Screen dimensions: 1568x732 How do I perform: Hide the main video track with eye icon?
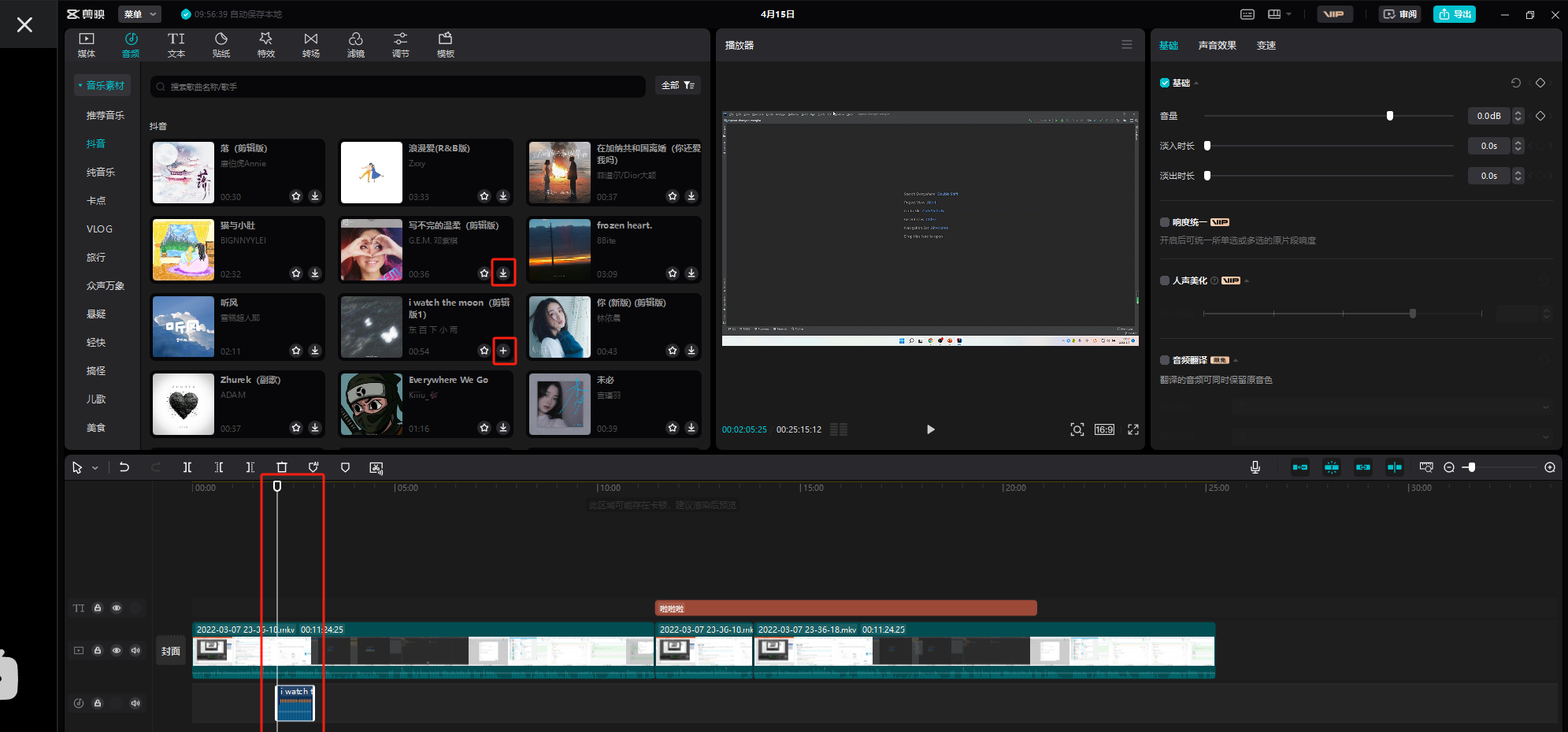[x=117, y=651]
